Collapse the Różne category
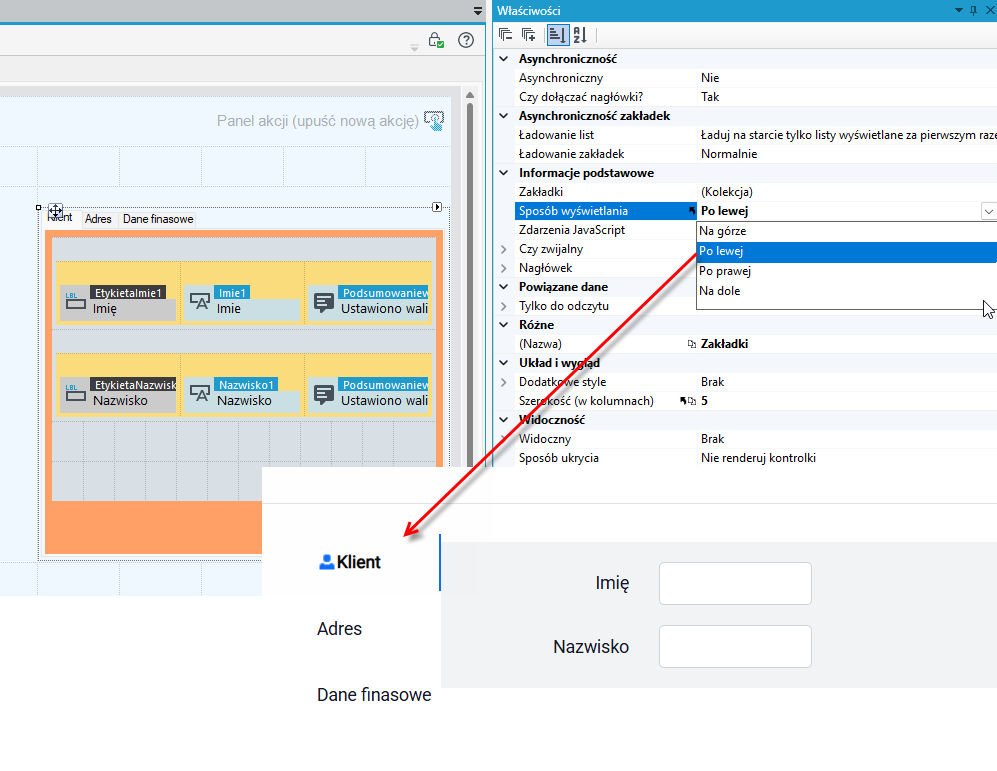The height and width of the screenshot is (771, 997). click(504, 325)
